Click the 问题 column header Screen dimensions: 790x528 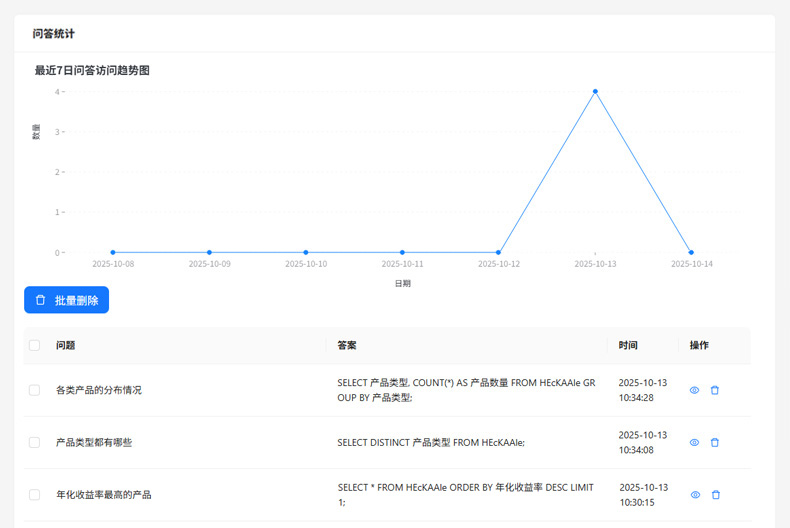coord(66,345)
